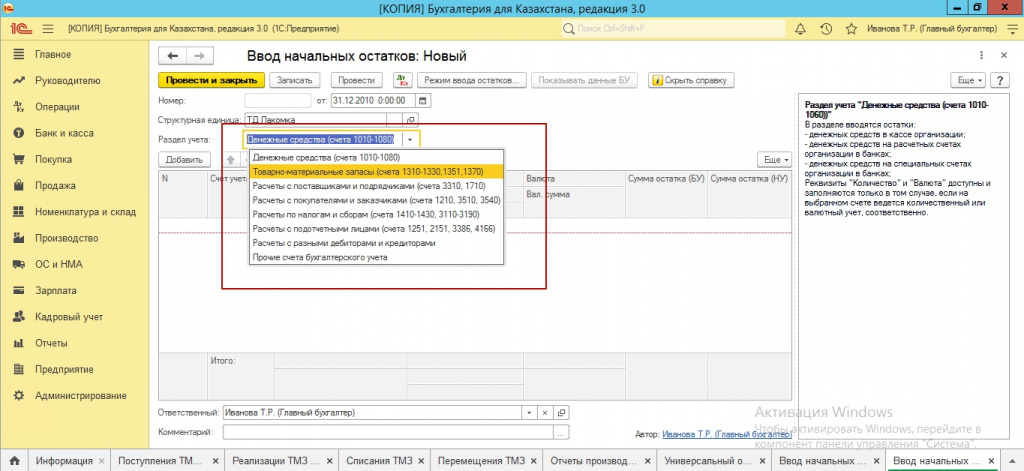Open Кадровый учет section

(x=69, y=317)
